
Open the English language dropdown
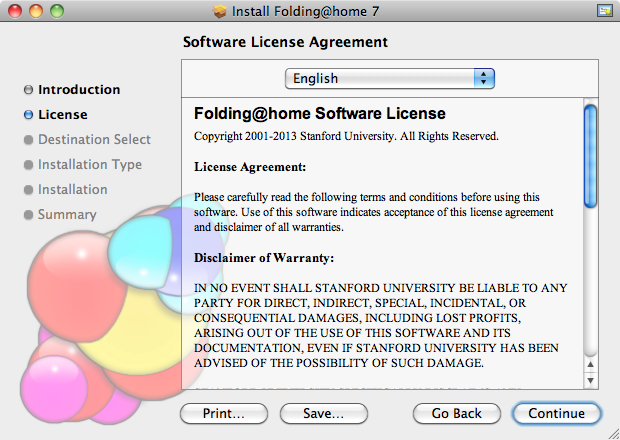pyautogui.click(x=390, y=78)
